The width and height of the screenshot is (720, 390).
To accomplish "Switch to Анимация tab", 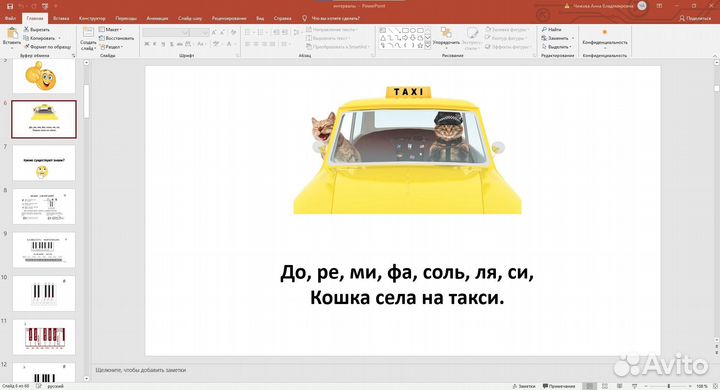I will click(x=157, y=18).
